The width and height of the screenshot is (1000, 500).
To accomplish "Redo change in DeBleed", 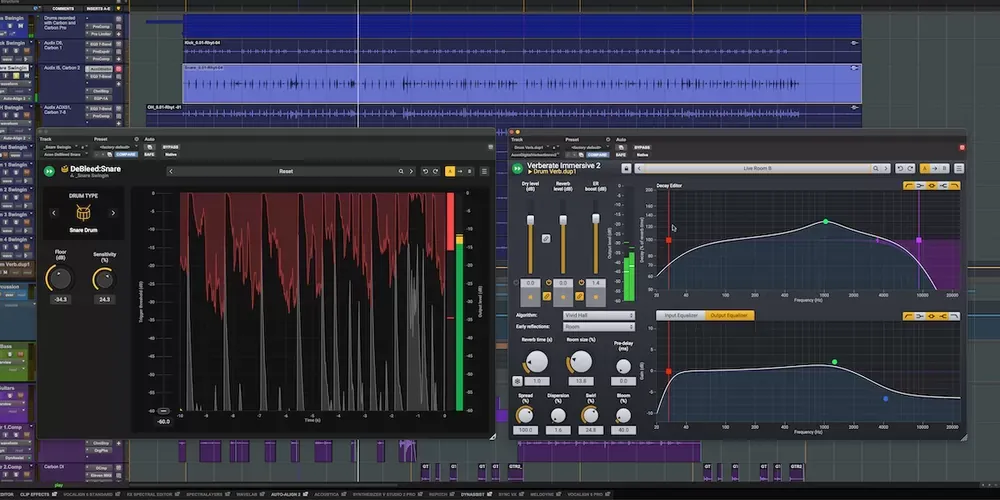I will click(x=436, y=171).
